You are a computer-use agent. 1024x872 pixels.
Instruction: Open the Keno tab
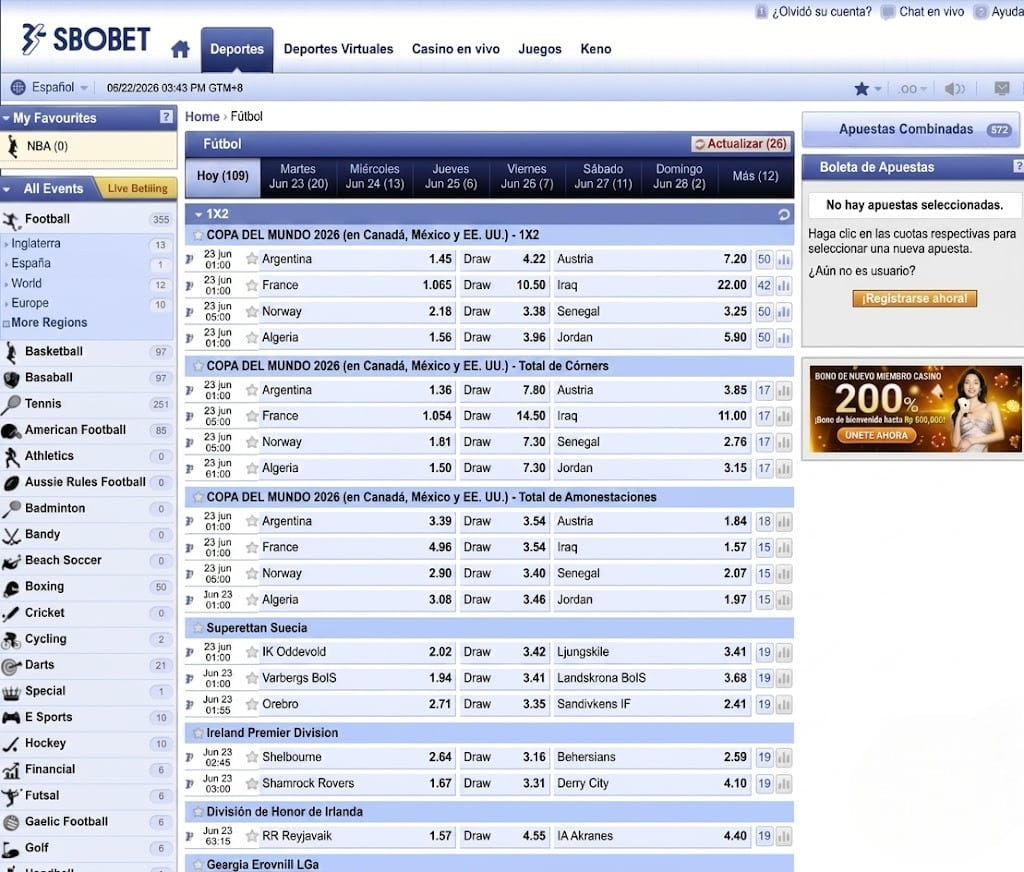click(596, 49)
